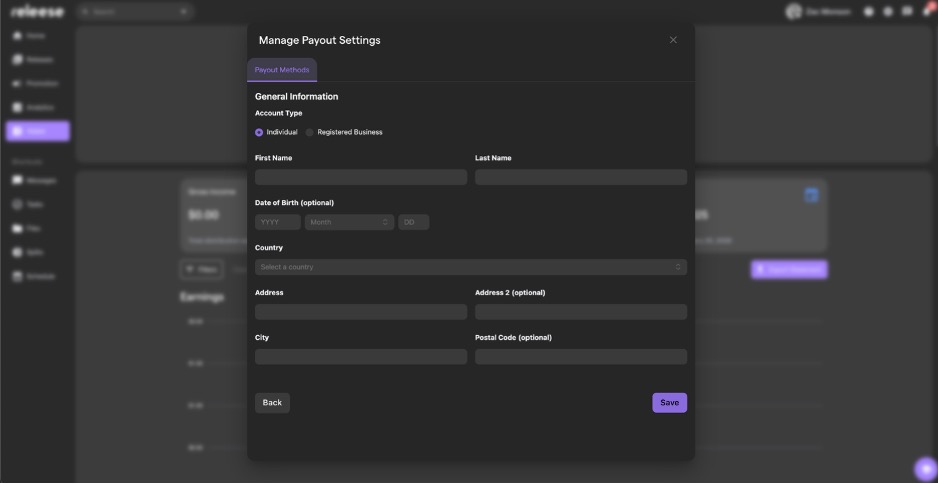Switch to the Payout Methods tab

(x=282, y=70)
